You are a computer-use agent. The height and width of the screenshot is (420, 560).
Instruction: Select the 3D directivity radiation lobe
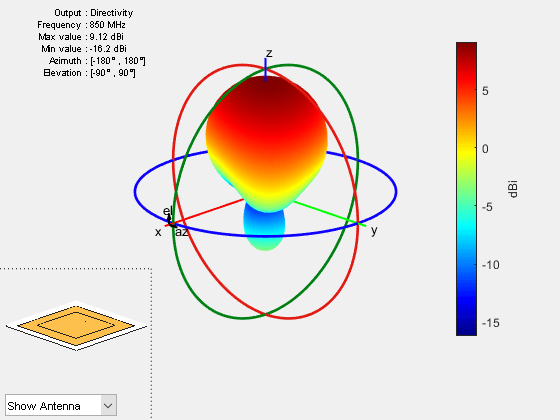tap(266, 143)
